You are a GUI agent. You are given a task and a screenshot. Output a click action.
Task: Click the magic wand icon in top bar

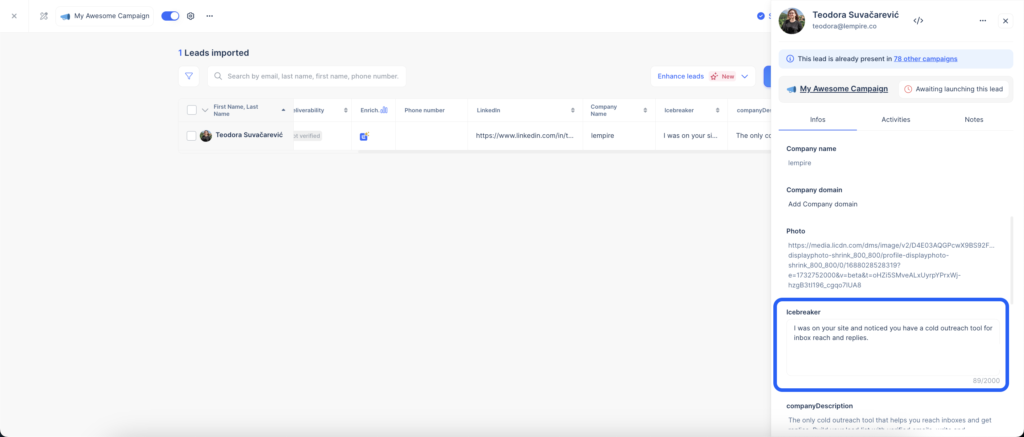pos(44,16)
